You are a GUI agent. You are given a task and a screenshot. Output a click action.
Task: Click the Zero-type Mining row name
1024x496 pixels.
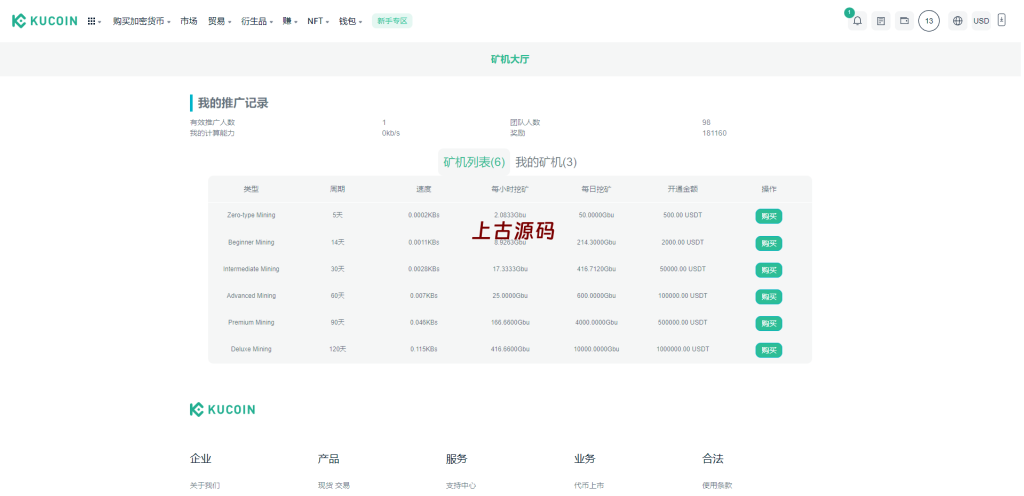click(x=251, y=215)
